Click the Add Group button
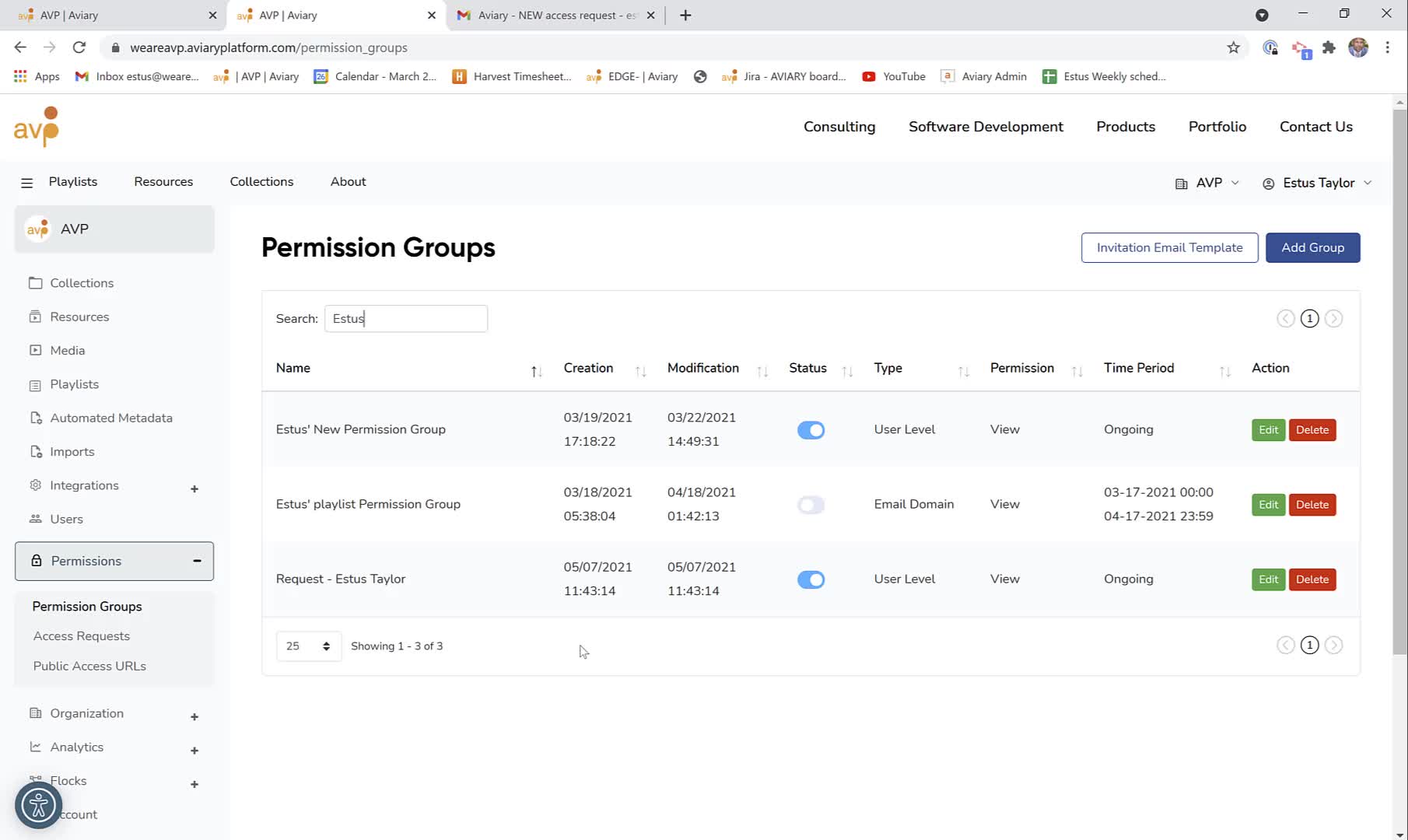The image size is (1408, 840). (1312, 247)
